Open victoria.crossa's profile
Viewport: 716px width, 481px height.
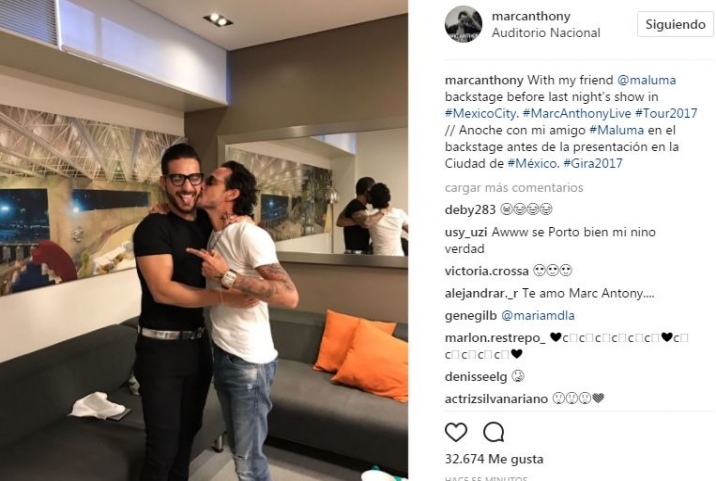(x=486, y=271)
